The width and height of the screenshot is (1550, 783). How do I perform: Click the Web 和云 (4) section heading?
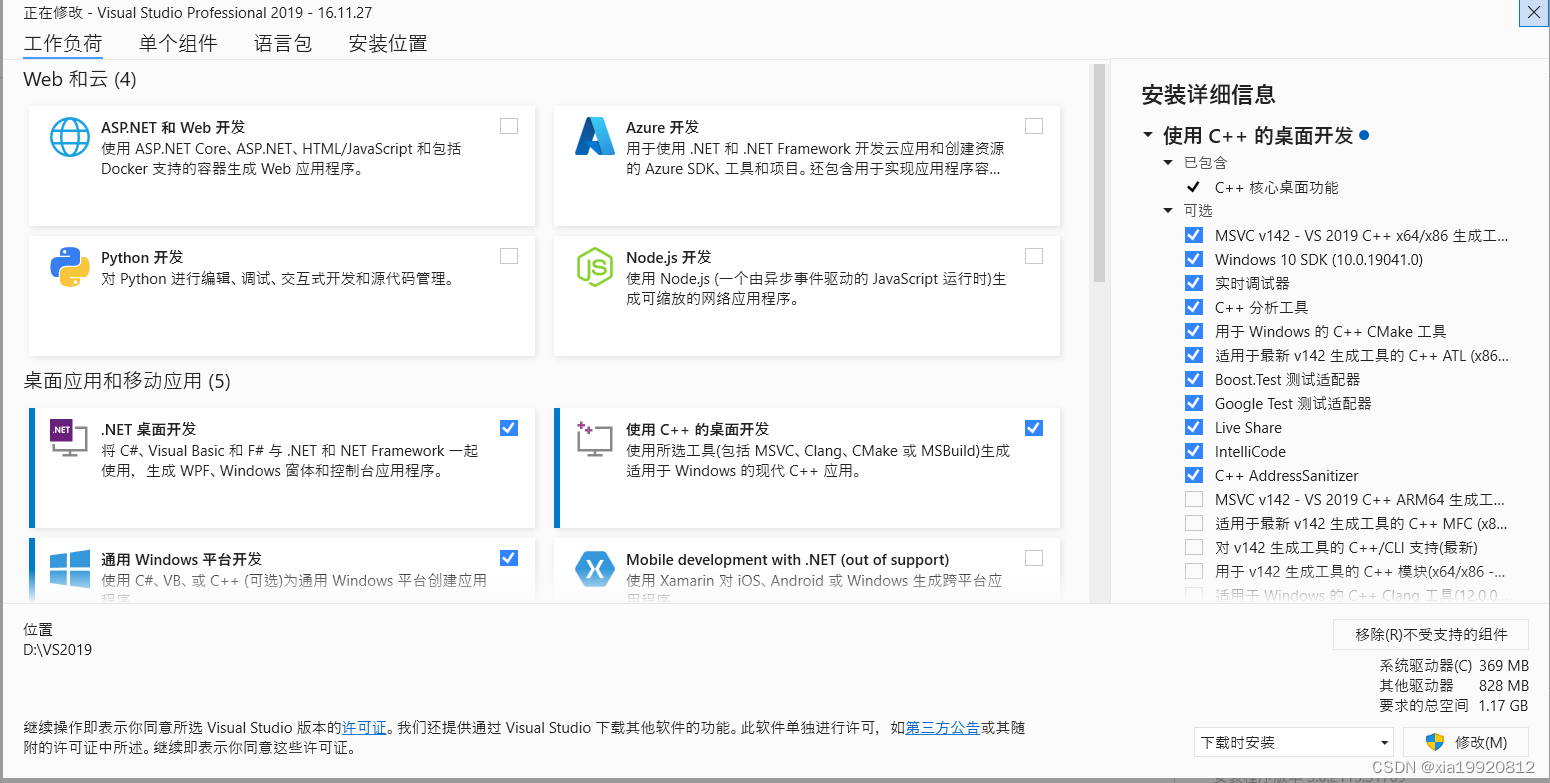pyautogui.click(x=80, y=79)
